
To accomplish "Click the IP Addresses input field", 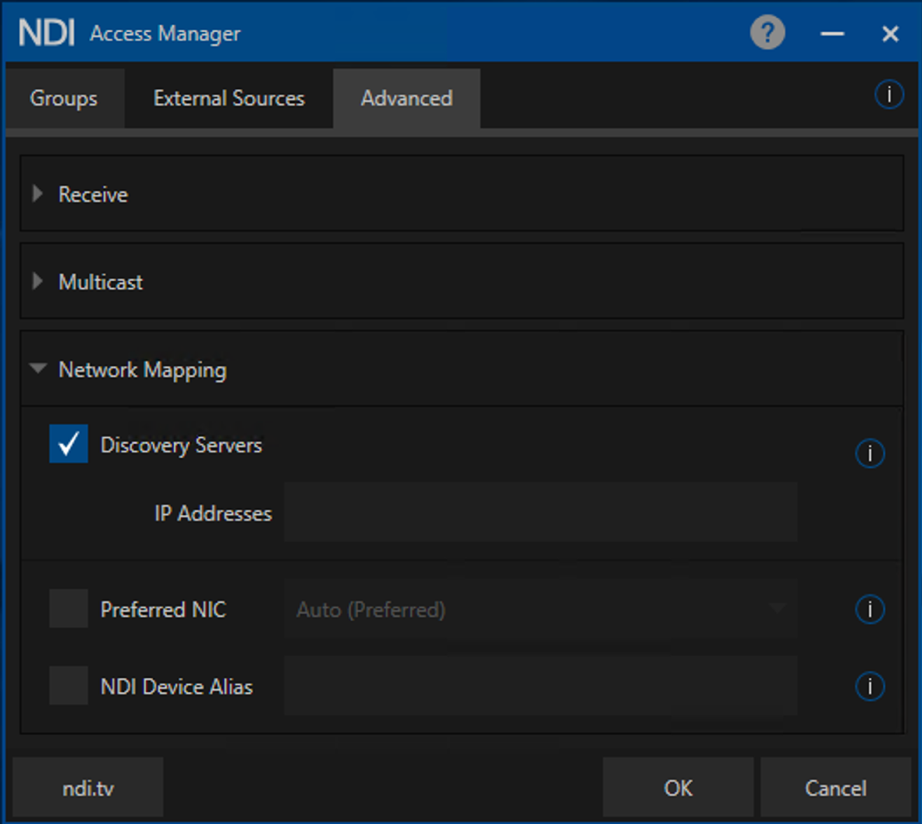I will point(540,513).
